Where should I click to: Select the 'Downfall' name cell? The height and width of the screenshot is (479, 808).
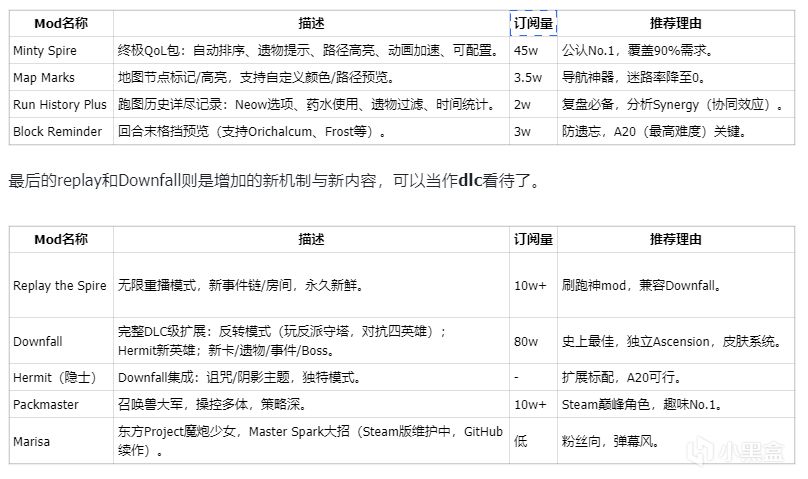tap(61, 341)
